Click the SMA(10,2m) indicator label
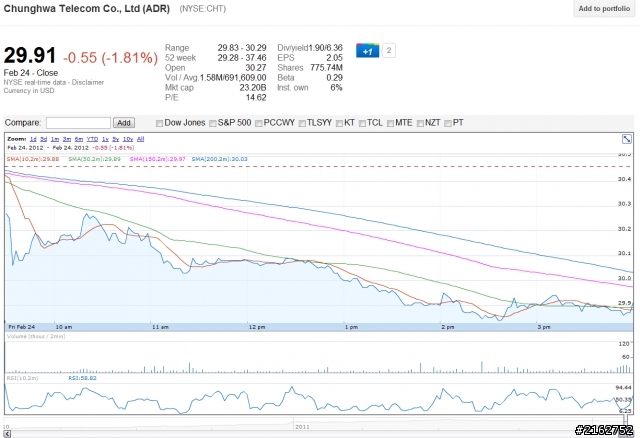 coord(33,159)
